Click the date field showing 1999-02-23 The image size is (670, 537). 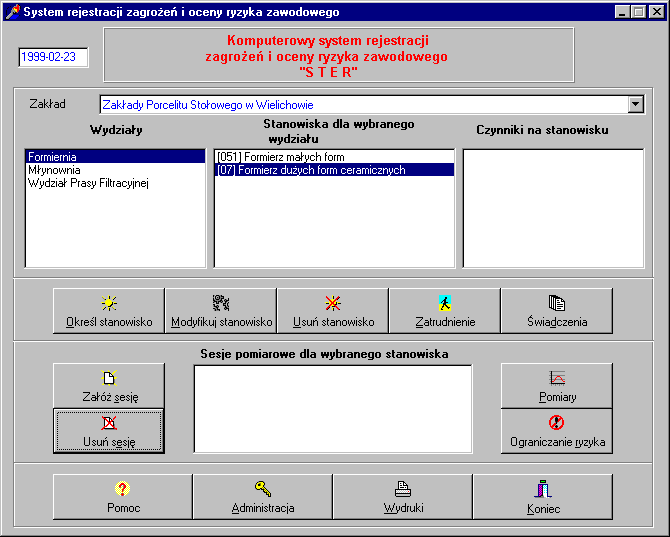pos(53,57)
